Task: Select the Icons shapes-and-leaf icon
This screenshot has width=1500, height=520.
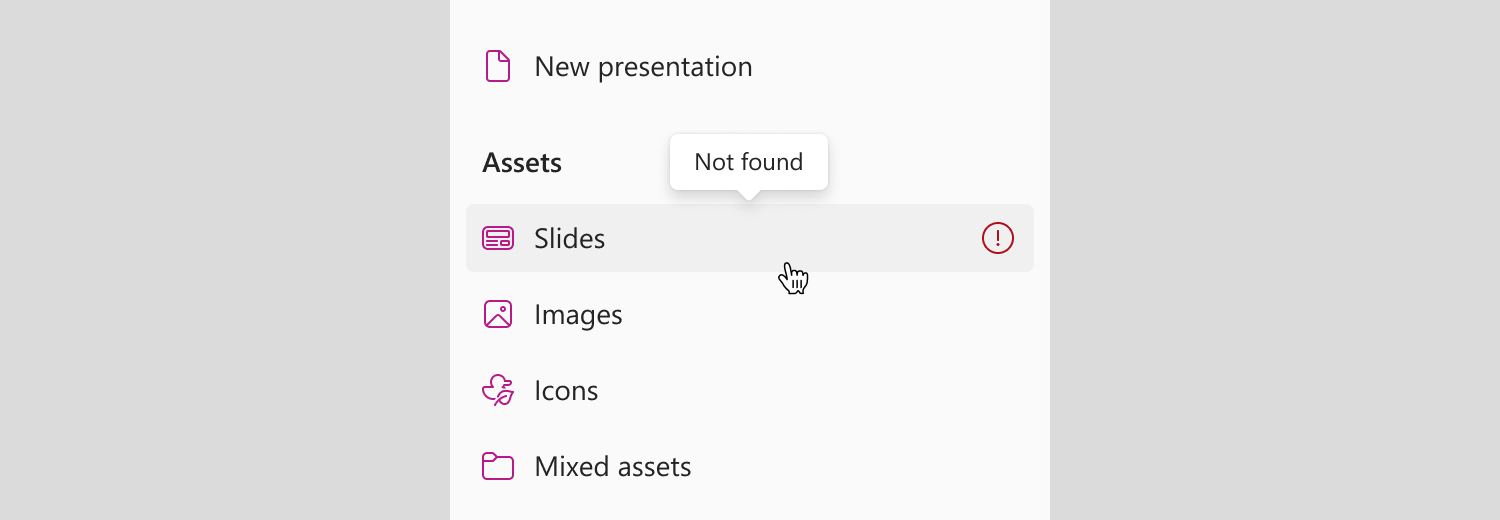Action: 498,390
